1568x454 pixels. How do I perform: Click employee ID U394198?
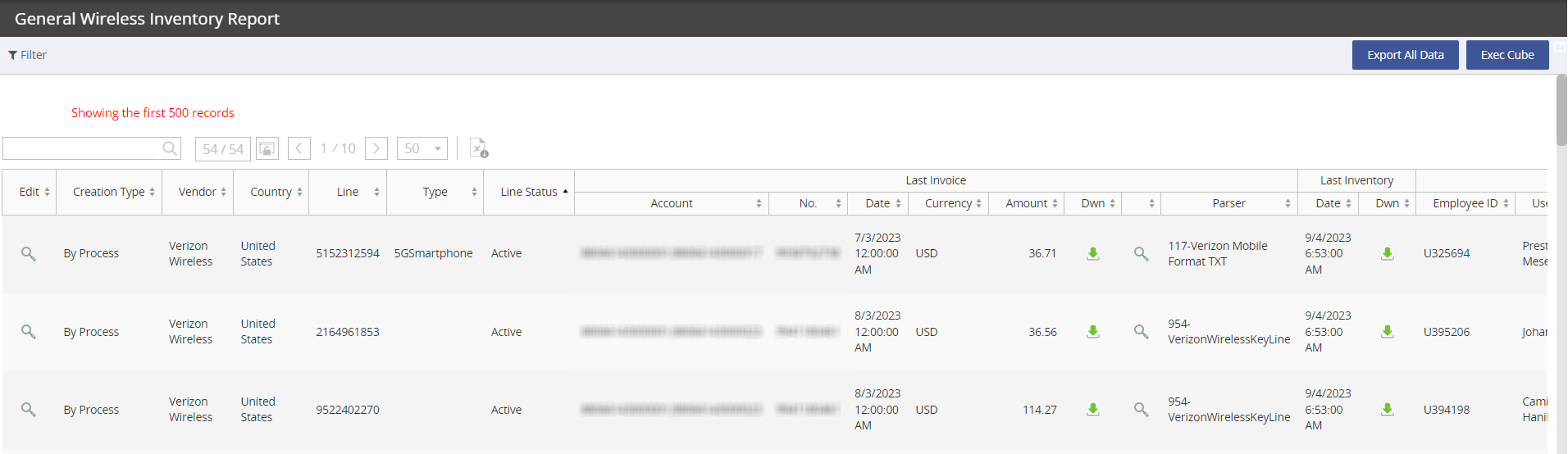tap(1447, 410)
